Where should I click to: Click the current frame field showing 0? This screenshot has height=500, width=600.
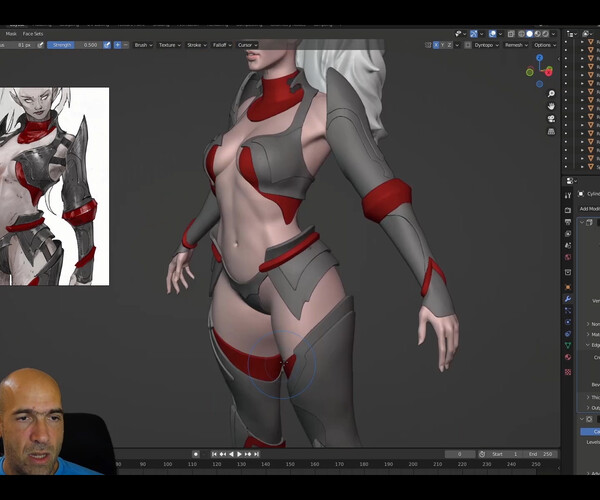[459, 454]
